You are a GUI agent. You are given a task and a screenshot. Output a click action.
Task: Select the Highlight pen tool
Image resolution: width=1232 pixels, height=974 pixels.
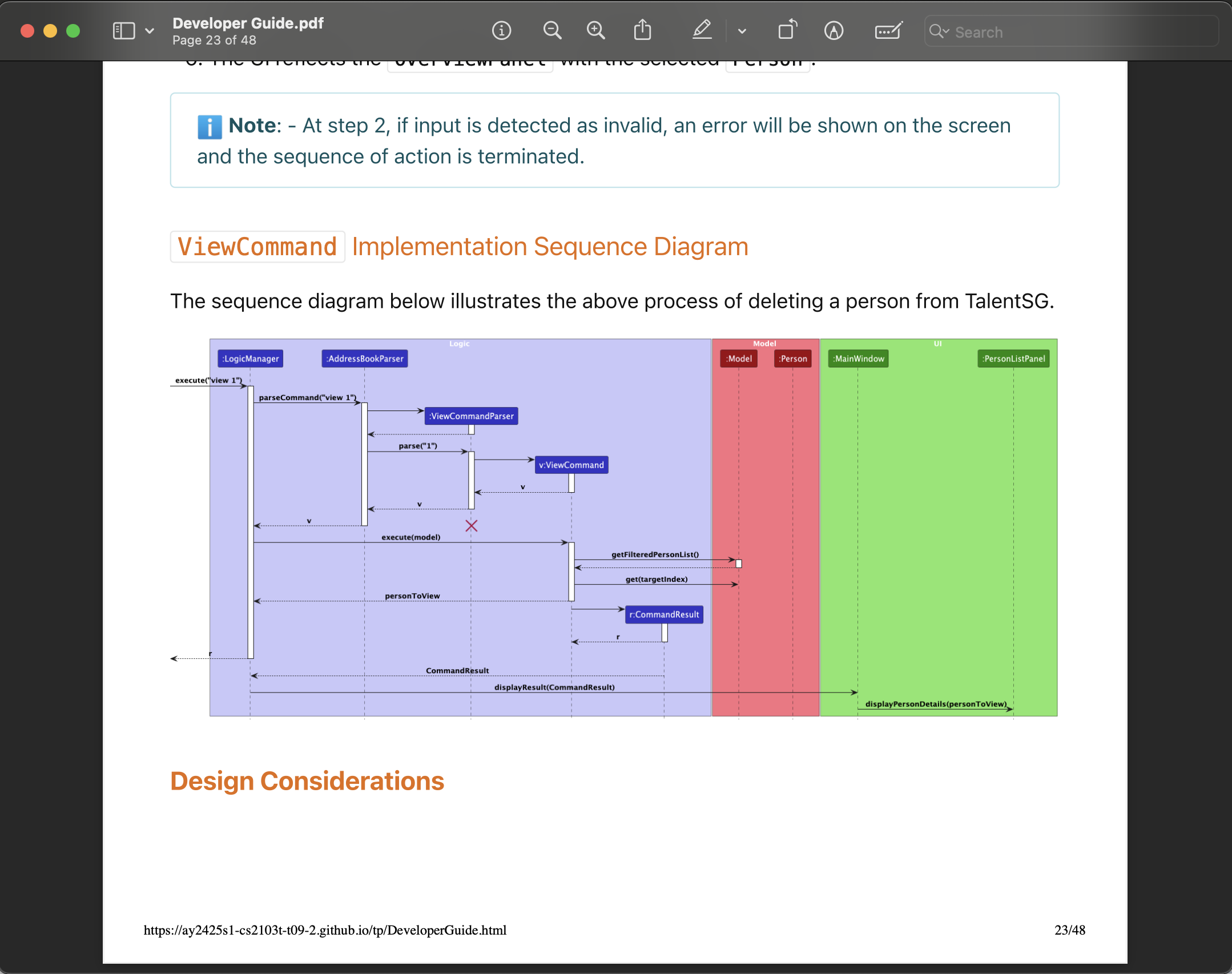coord(702,30)
